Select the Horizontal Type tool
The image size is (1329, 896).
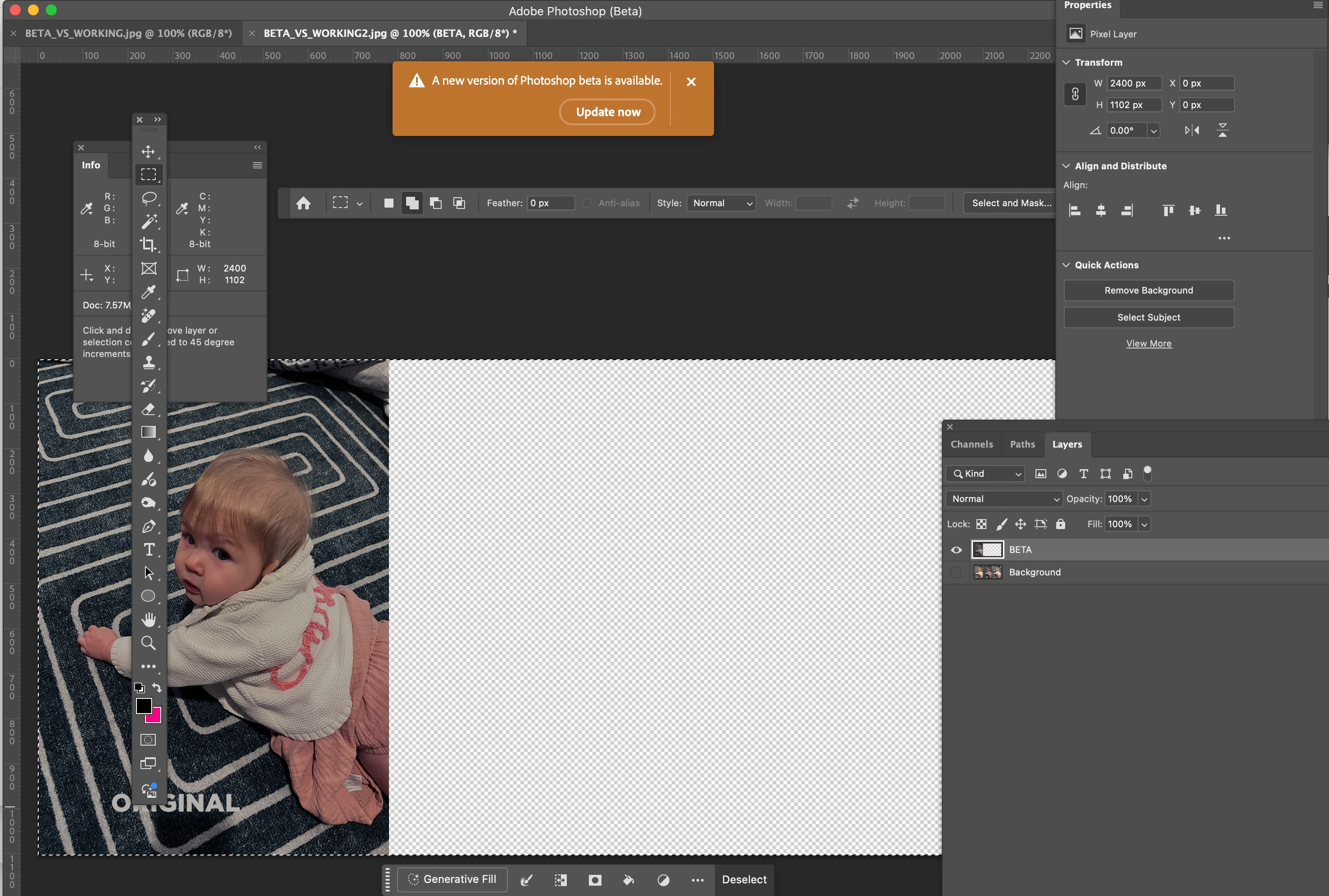149,549
